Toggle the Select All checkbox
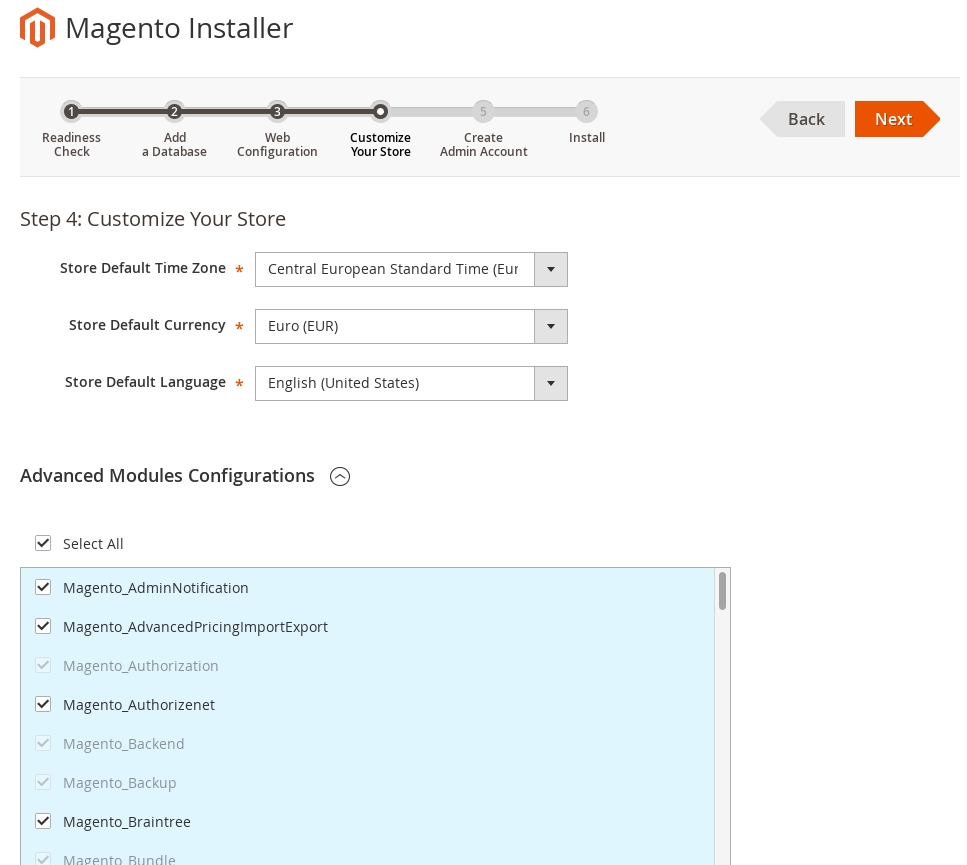 coord(43,543)
